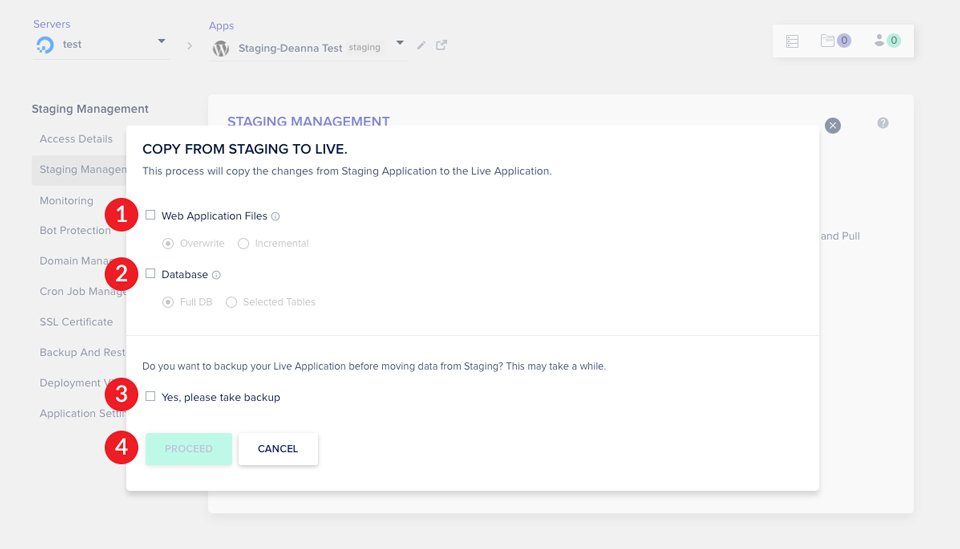Show info for Web Application Files
Viewport: 960px width, 549px height.
click(x=276, y=216)
